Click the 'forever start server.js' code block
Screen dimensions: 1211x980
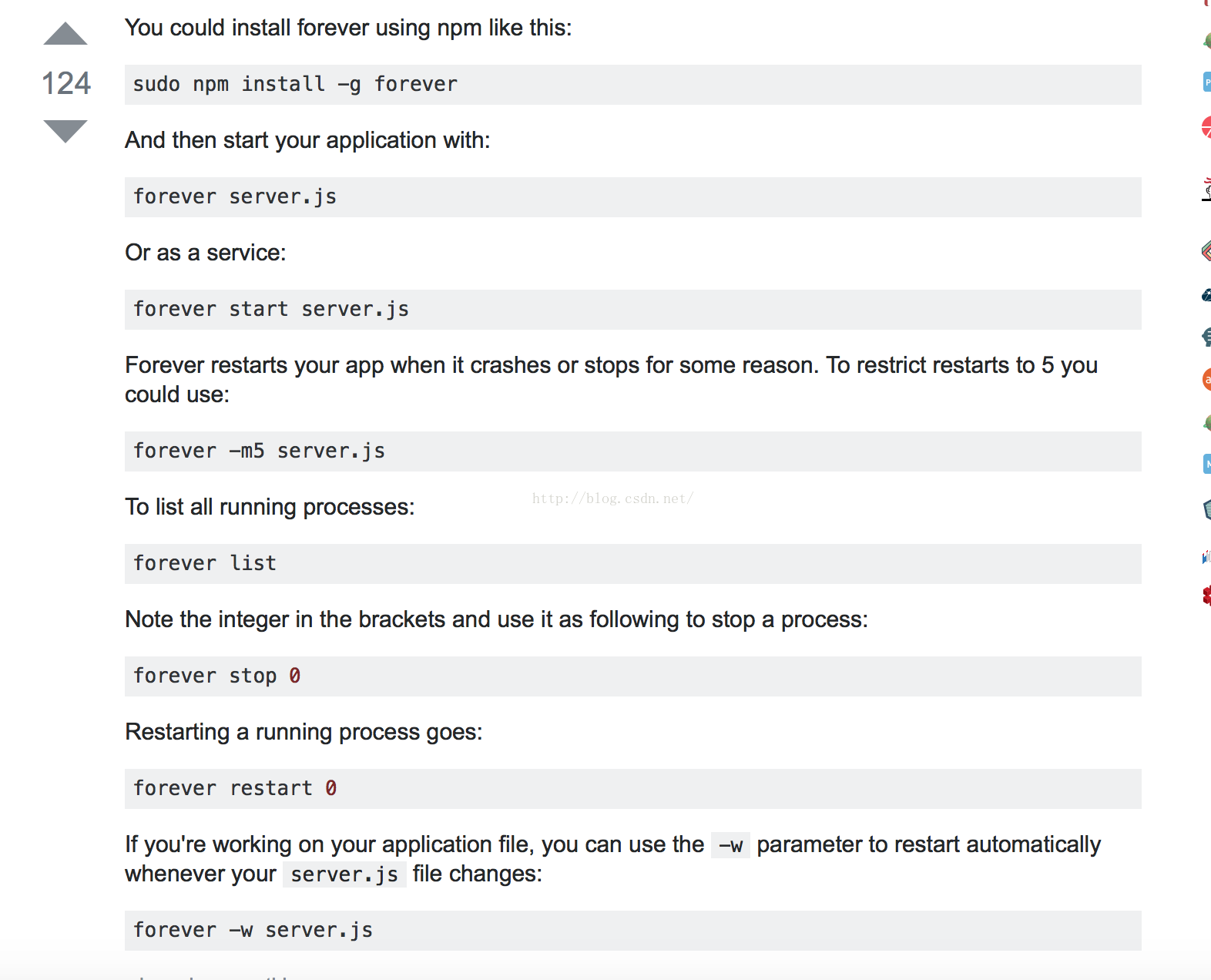[633, 310]
